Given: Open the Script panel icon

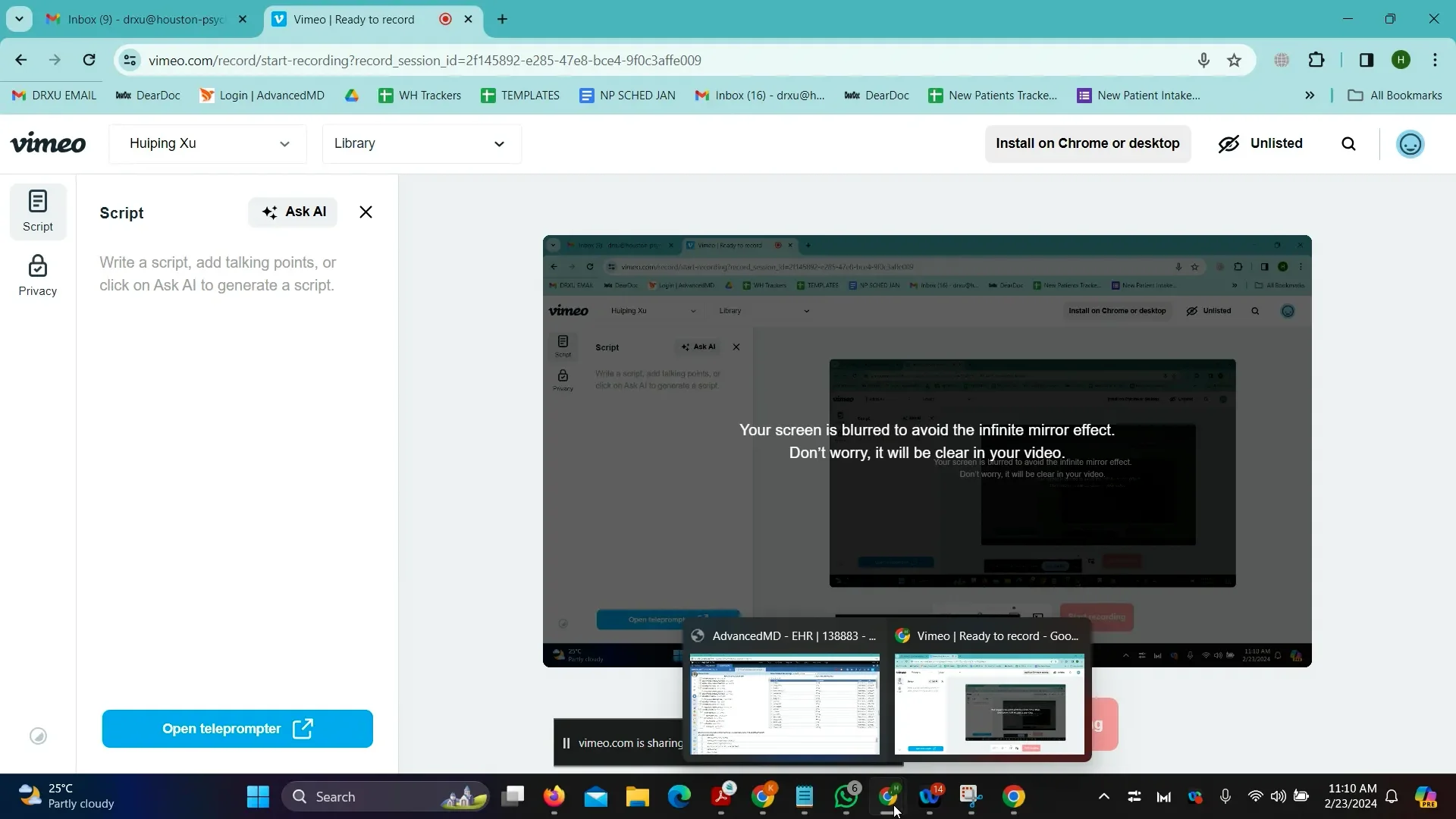Looking at the screenshot, I should [37, 211].
